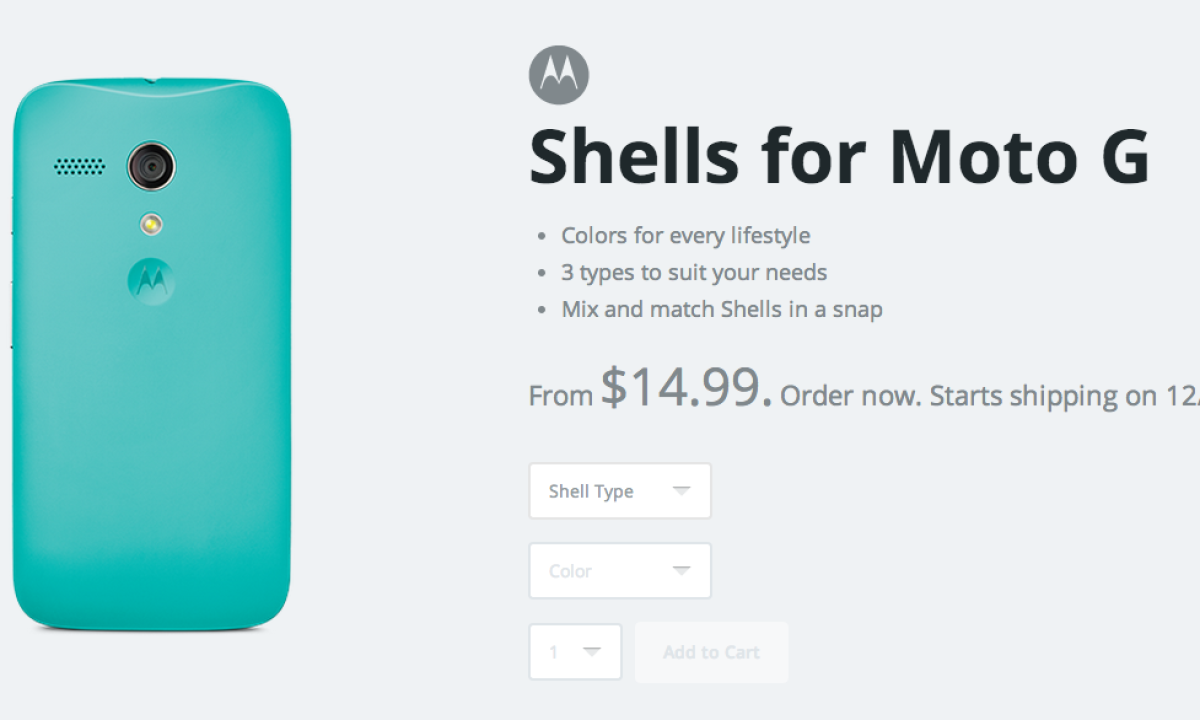Click the $14.99 price
Image resolution: width=1200 pixels, height=720 pixels.
pos(686,388)
